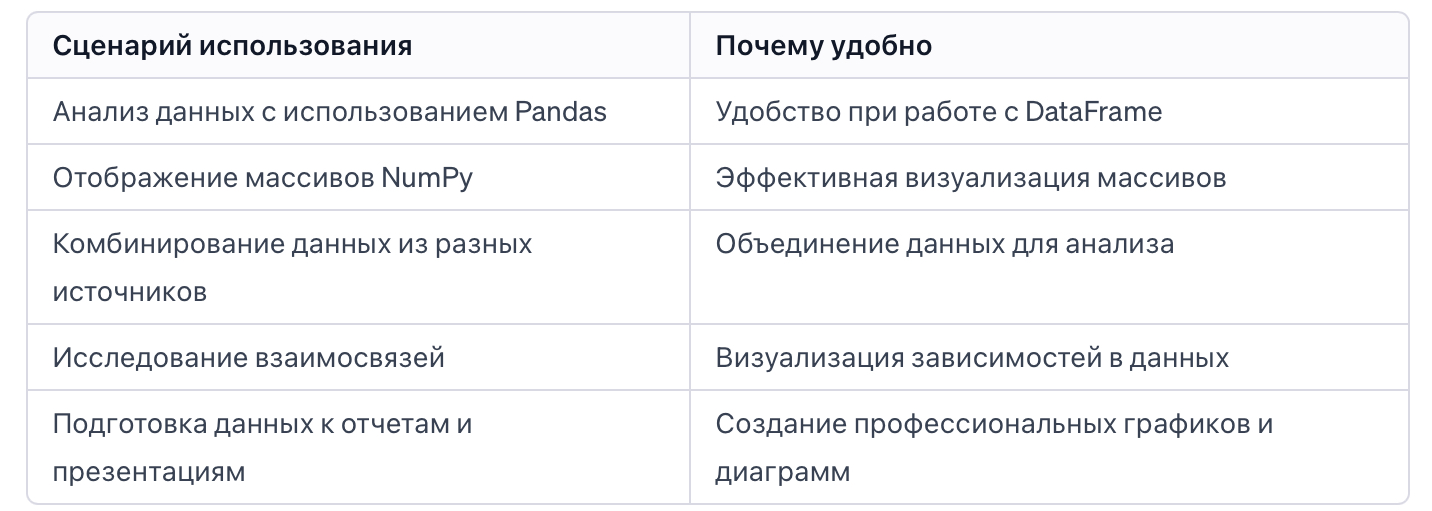Image resolution: width=1432 pixels, height=511 pixels.
Task: Click the word "DataFrame" in the table
Action: [1094, 111]
